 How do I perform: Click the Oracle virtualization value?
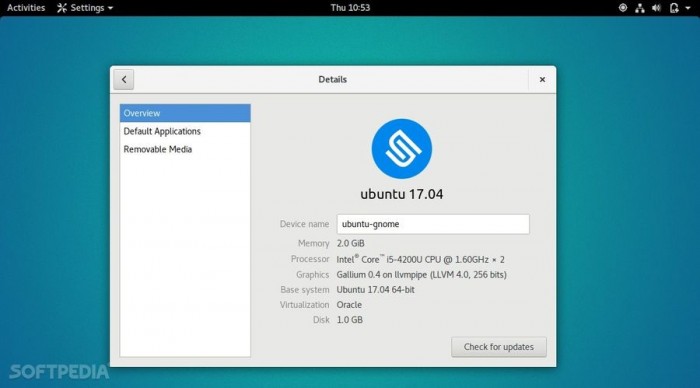click(349, 305)
